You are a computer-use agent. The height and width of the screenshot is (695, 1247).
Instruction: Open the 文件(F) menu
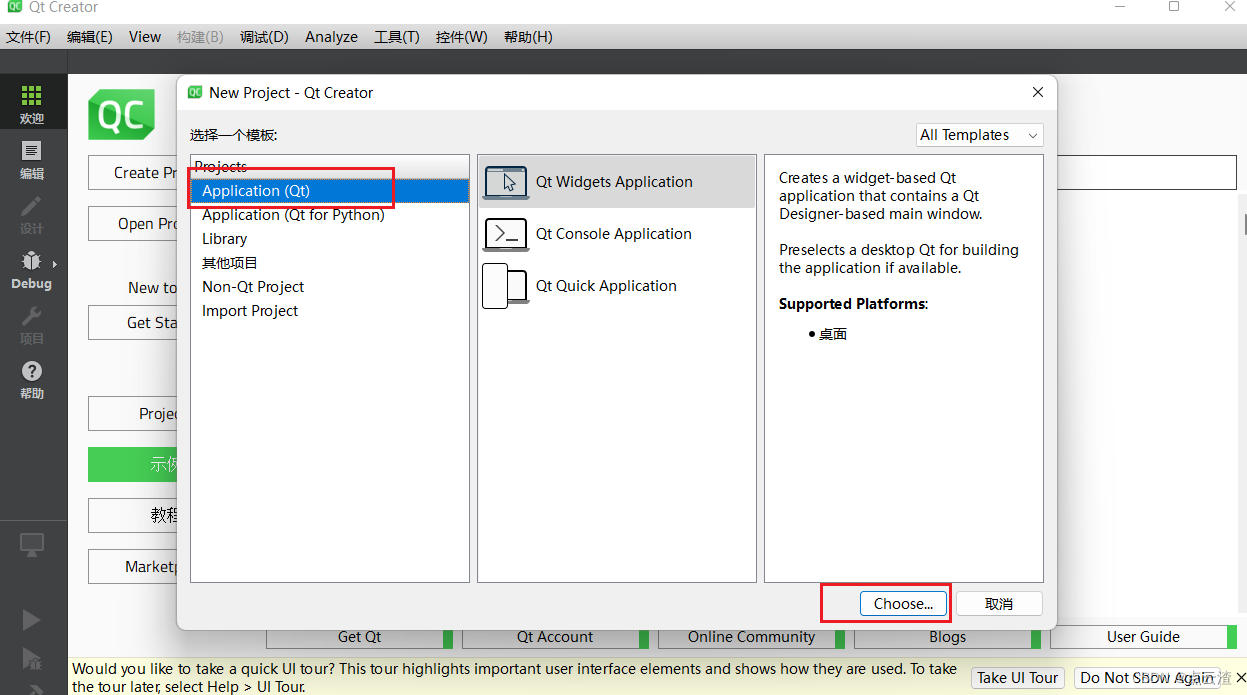28,37
